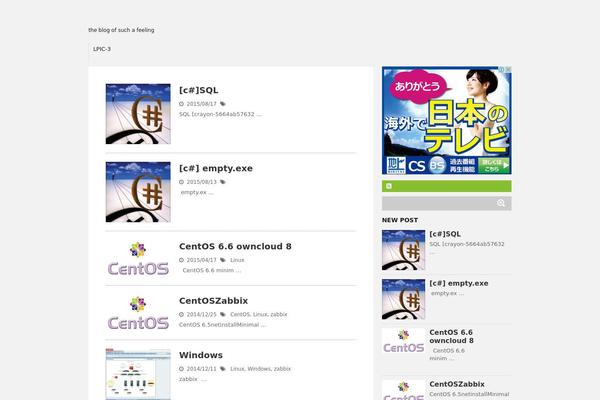The image size is (600, 400).
Task: Click the tag icon in the empty.exe post meta
Action: [223, 182]
